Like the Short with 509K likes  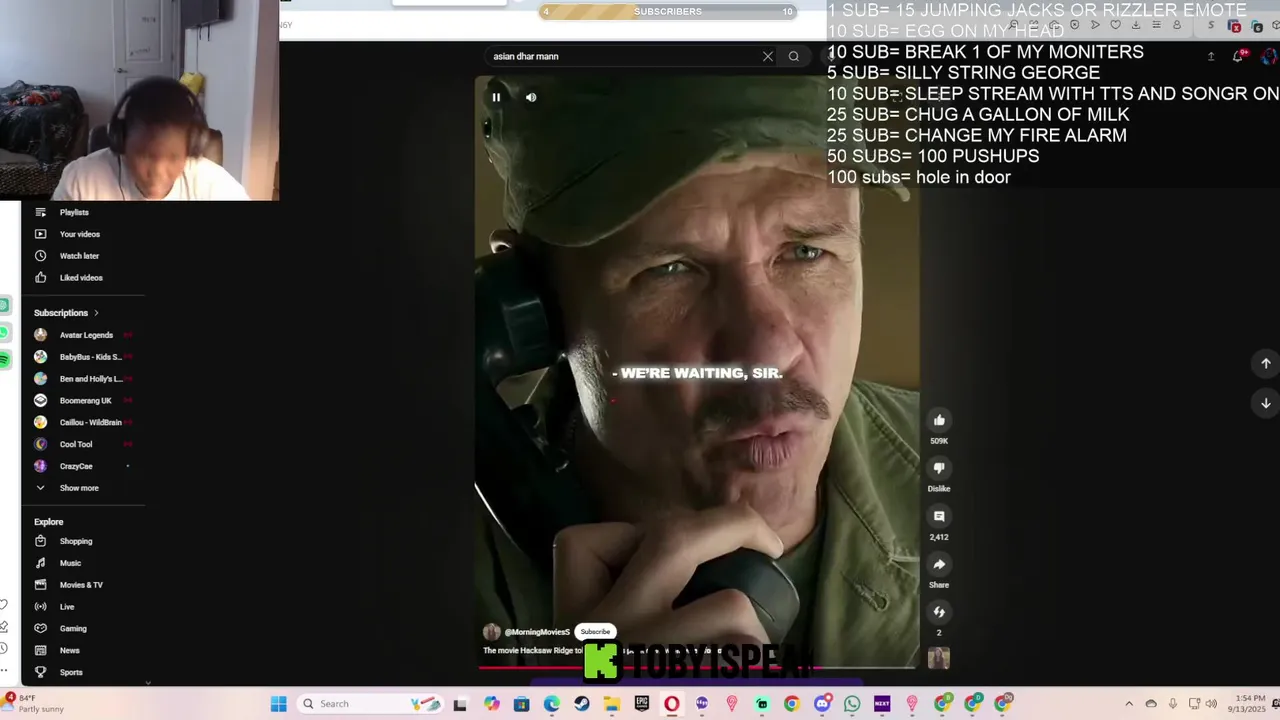pyautogui.click(x=939, y=420)
